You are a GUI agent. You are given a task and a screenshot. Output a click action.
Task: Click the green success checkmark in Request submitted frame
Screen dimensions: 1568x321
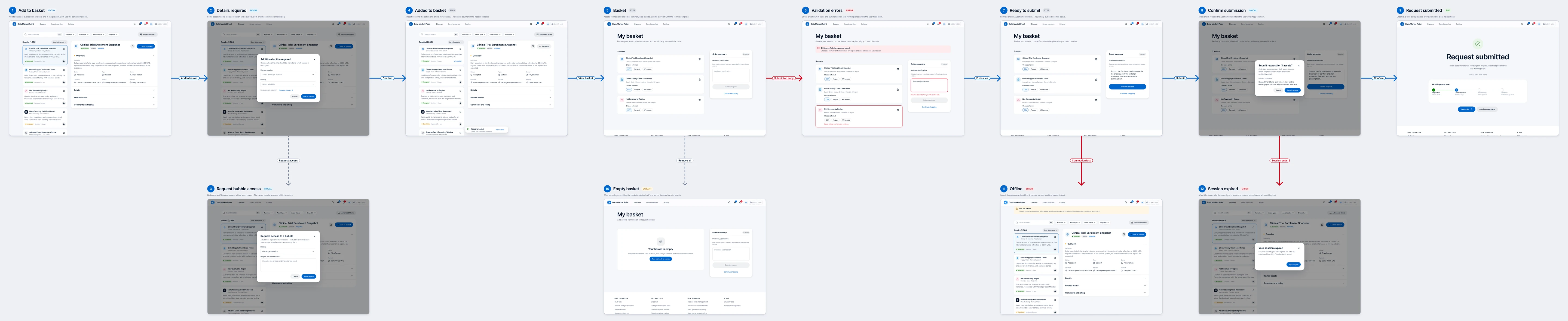[x=1478, y=44]
